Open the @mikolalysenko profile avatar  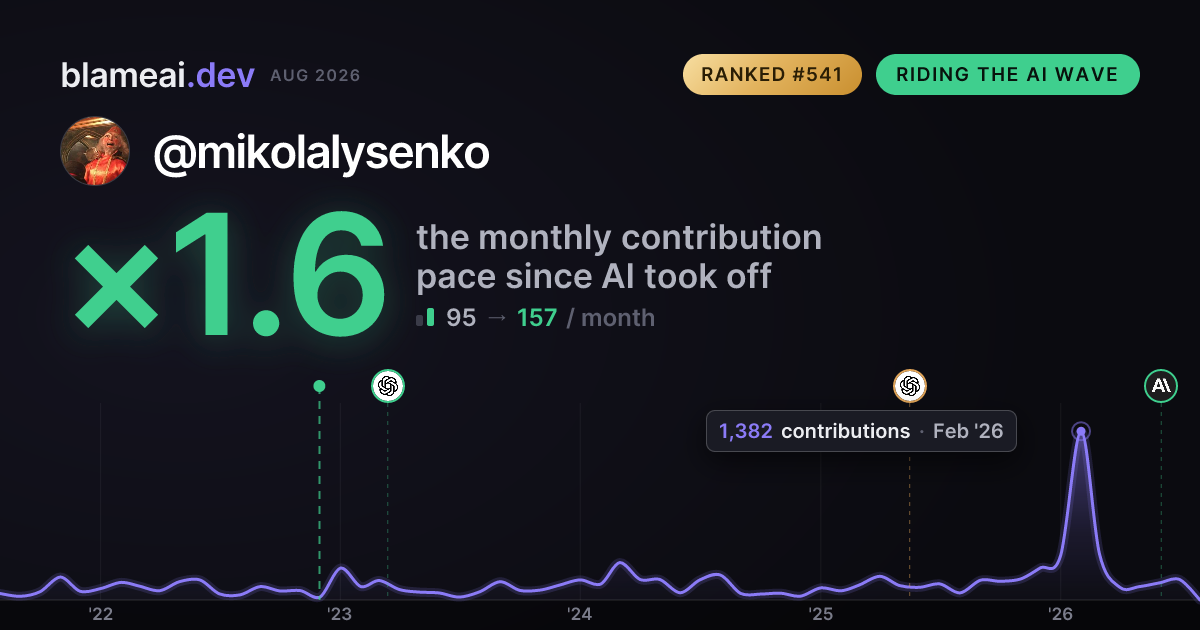95,152
